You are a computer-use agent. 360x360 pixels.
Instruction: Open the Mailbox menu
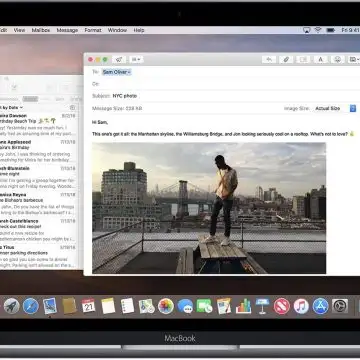(41, 30)
